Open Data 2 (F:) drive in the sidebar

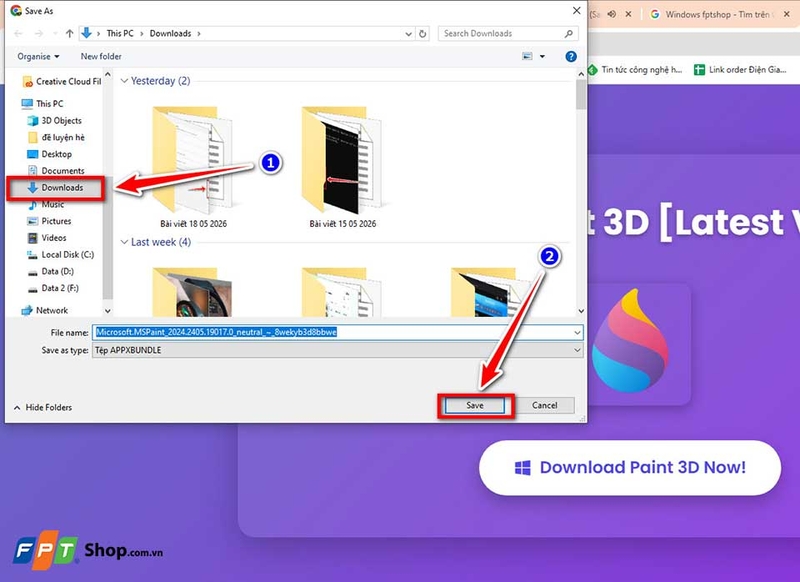point(53,288)
